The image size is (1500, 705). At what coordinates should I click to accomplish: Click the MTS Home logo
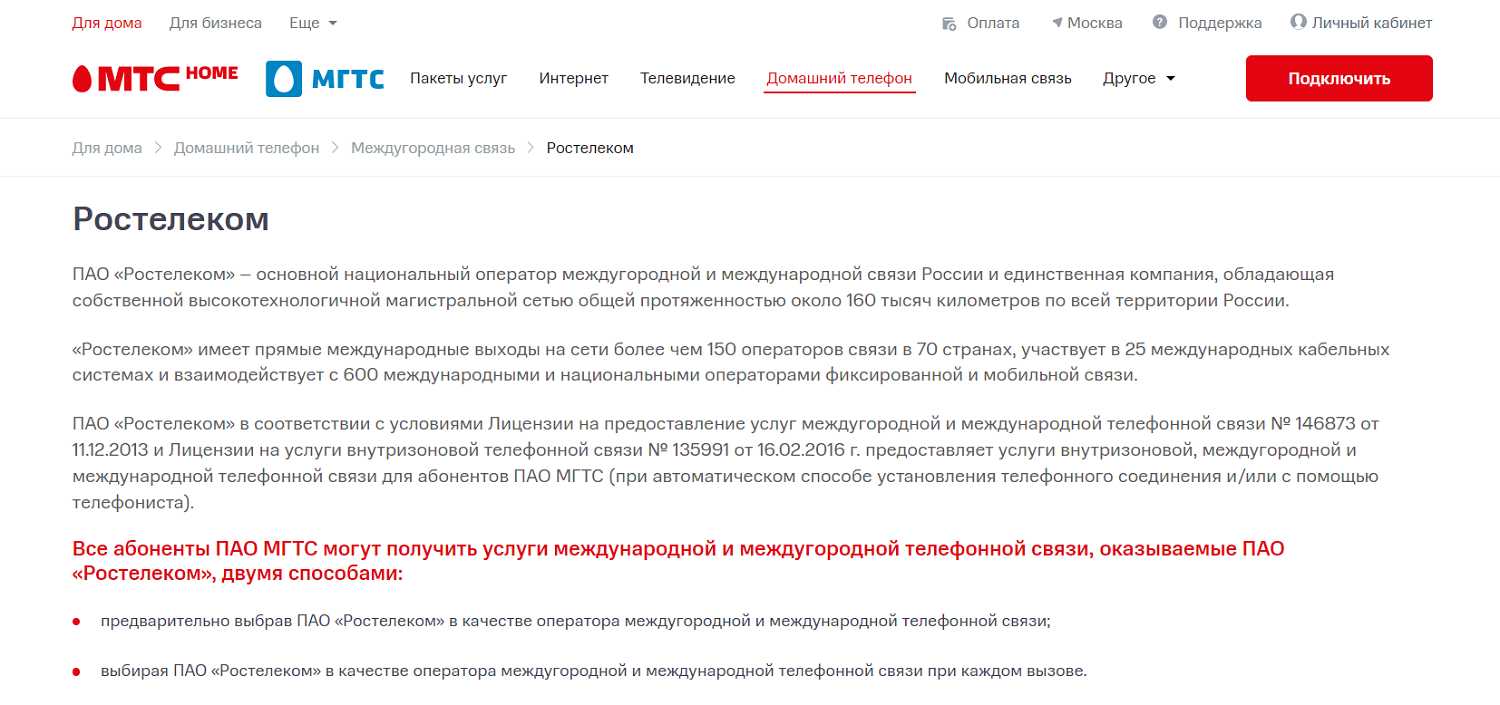pyautogui.click(x=155, y=78)
